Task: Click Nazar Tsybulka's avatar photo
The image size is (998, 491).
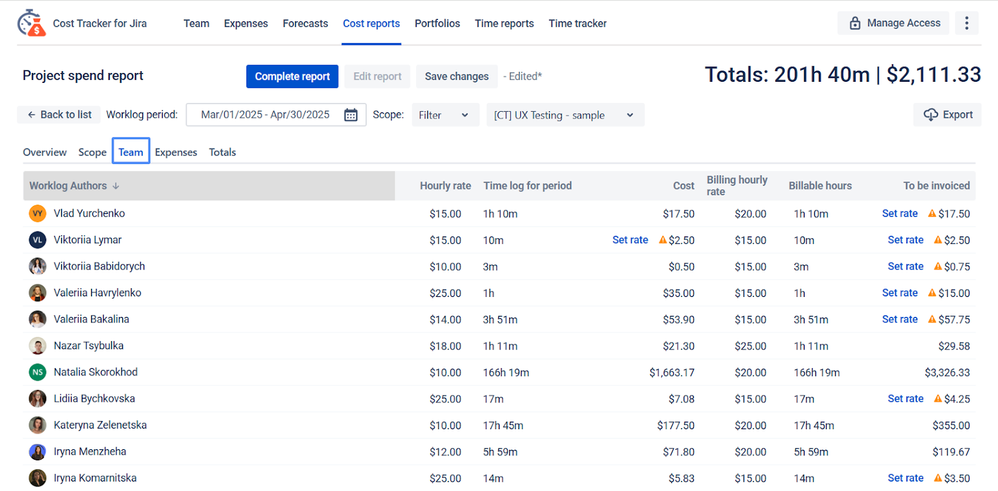Action: (x=38, y=346)
